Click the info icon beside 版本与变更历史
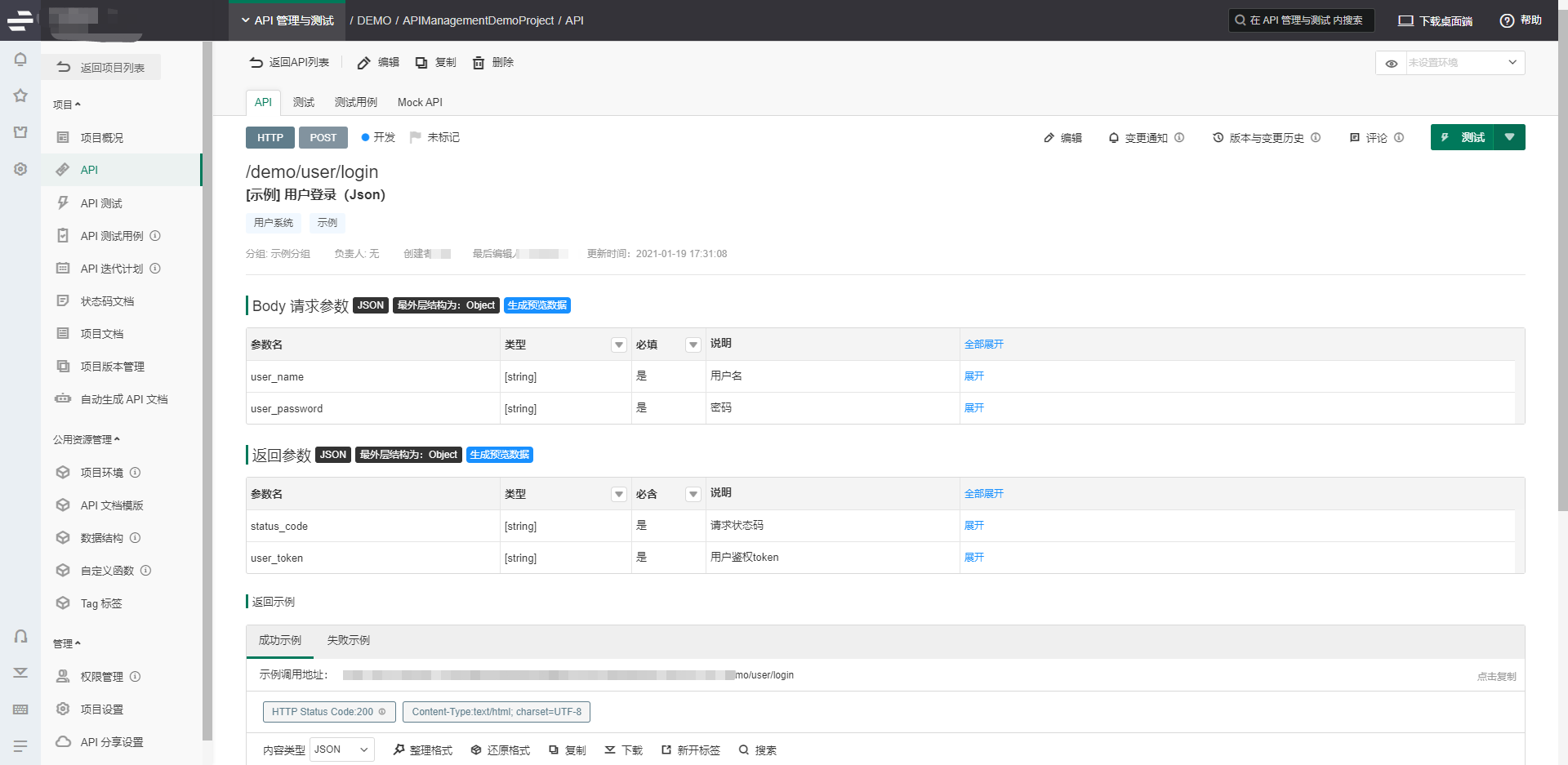The width and height of the screenshot is (1568, 765). coord(1316,138)
